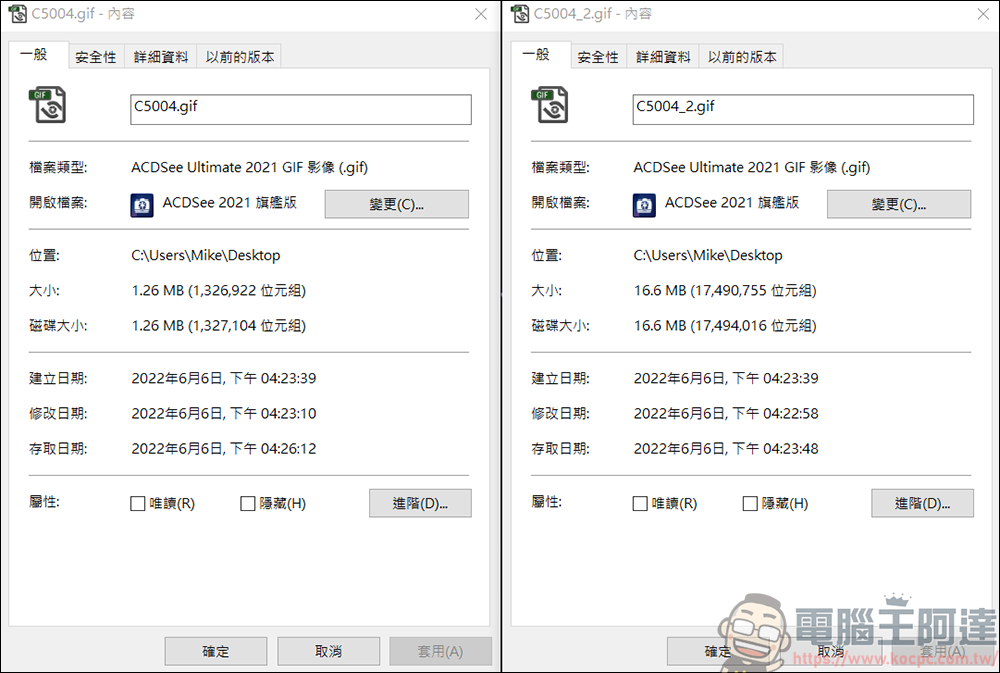Screen dimensions: 1000x673
Task: Confirm with 確定 in C5004.gif window
Action: 216,651
